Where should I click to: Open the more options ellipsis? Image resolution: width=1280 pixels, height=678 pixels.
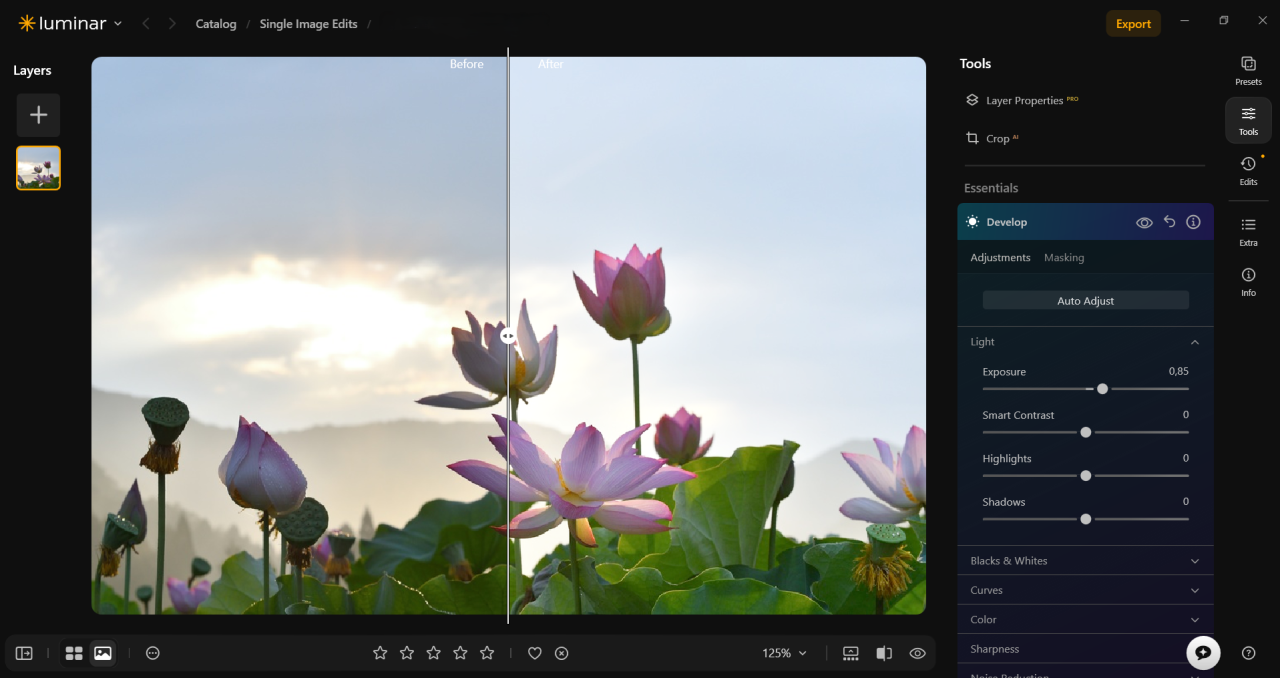[x=153, y=653]
